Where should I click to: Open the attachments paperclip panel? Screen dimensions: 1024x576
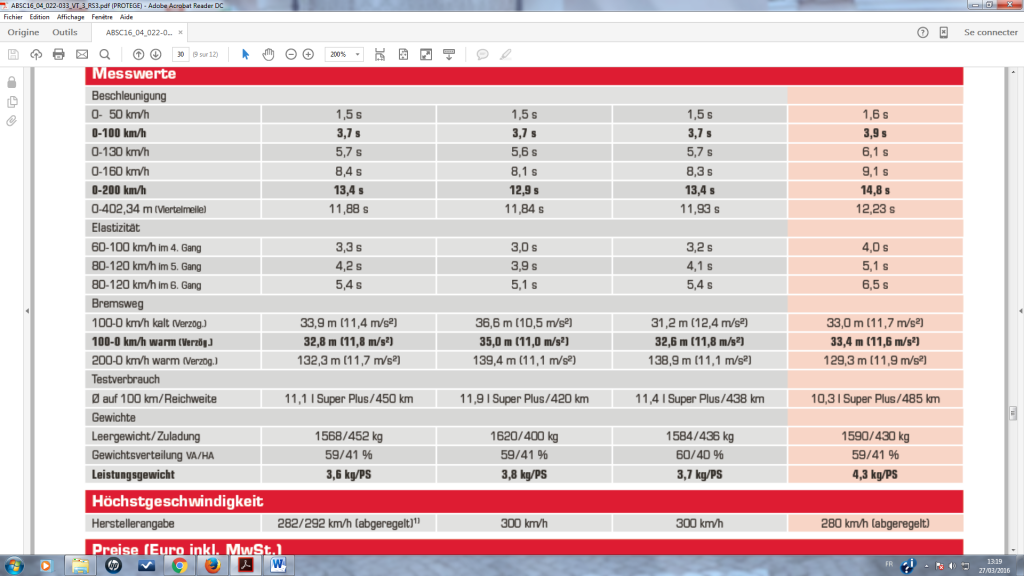12,121
